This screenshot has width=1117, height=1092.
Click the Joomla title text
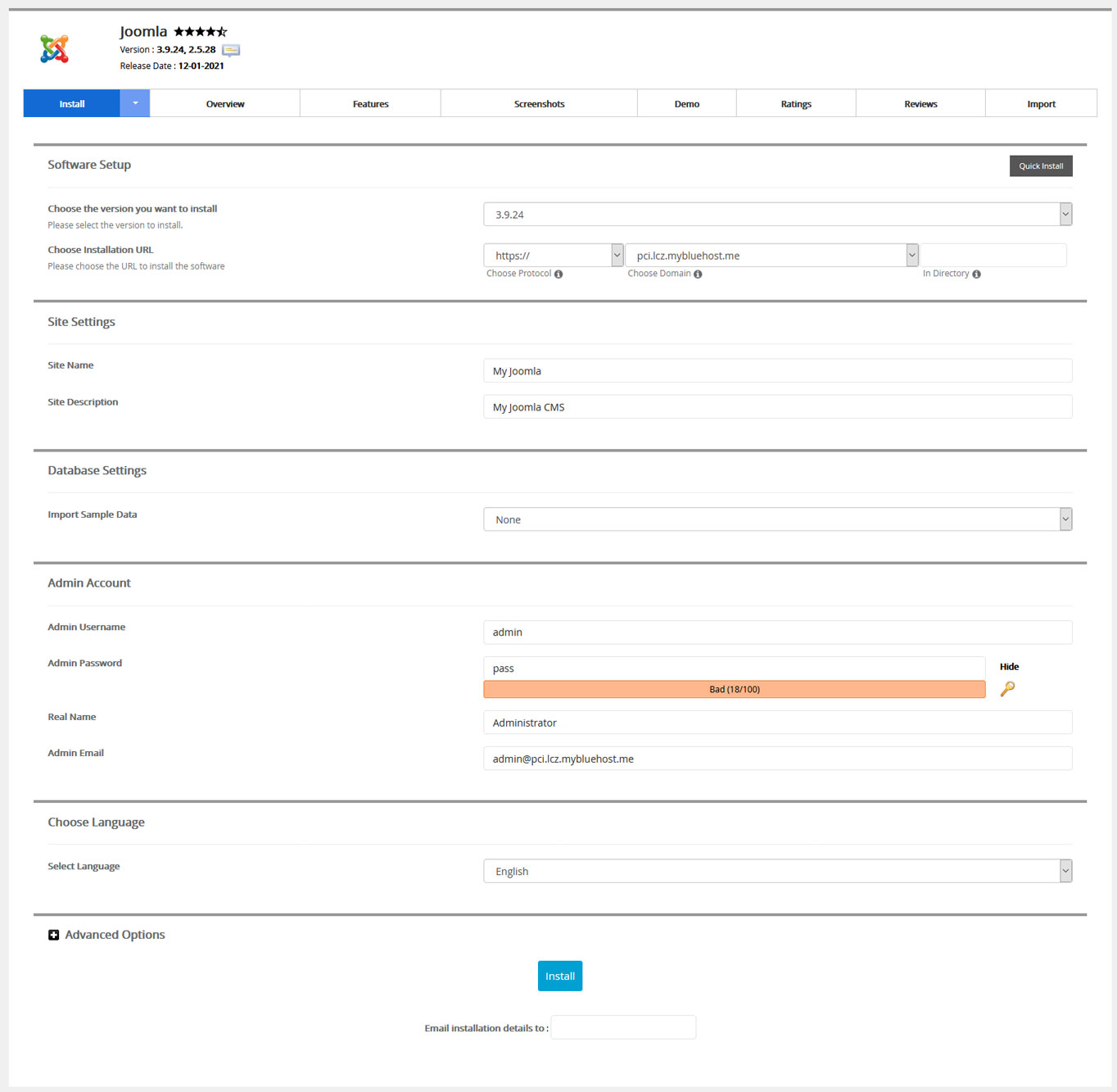click(x=143, y=32)
